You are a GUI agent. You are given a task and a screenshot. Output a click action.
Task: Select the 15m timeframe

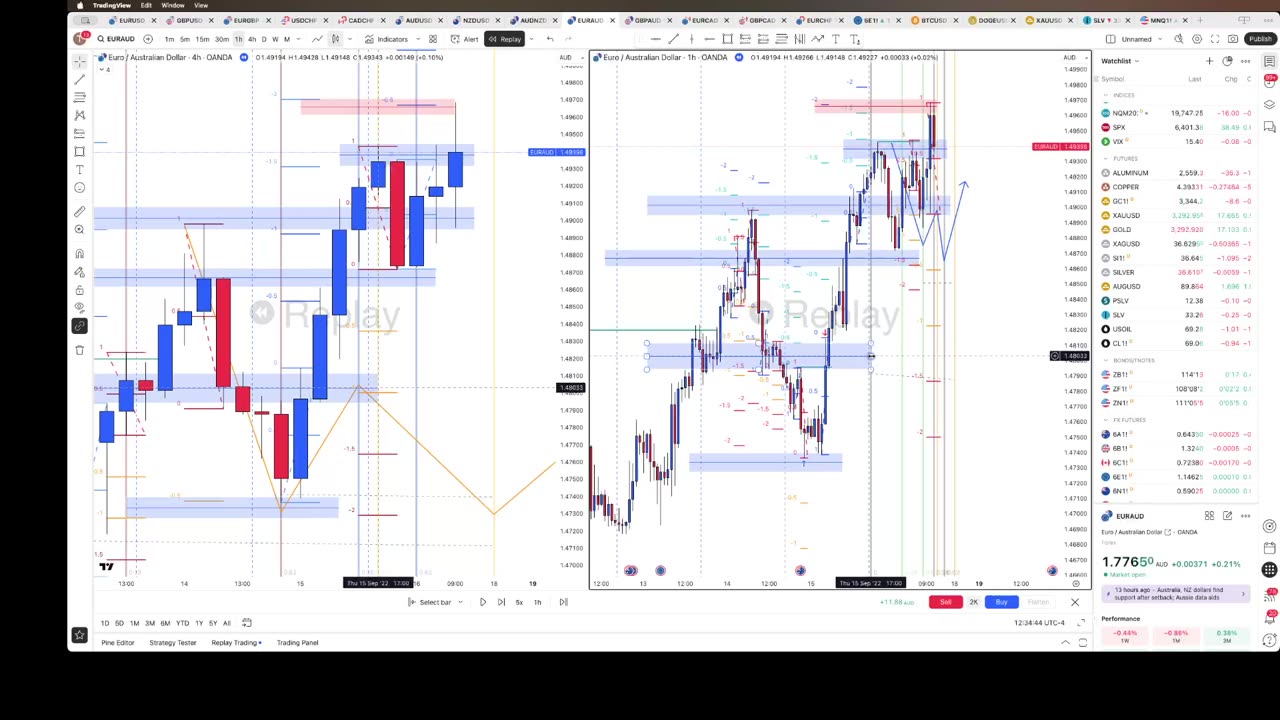(x=202, y=39)
